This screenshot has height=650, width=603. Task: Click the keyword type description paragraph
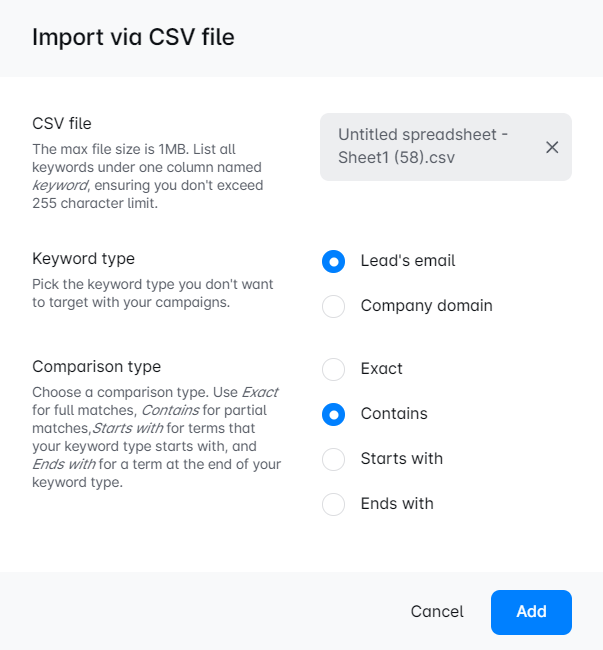pos(152,293)
